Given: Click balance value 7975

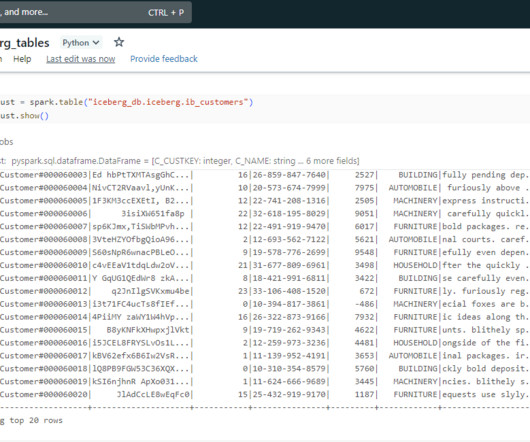Looking at the screenshot, I should coord(364,188).
